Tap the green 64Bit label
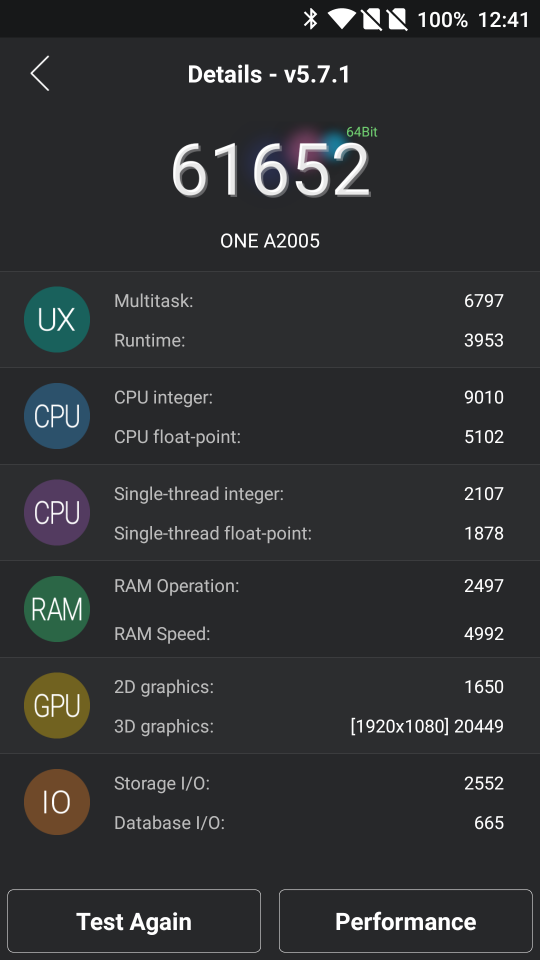Image resolution: width=540 pixels, height=960 pixels. coord(362,132)
